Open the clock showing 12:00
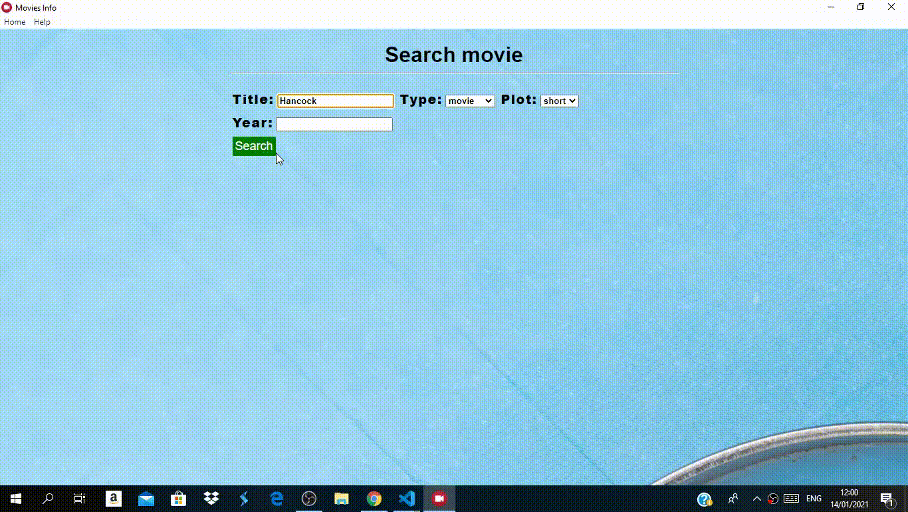This screenshot has height=512, width=908. click(849, 499)
